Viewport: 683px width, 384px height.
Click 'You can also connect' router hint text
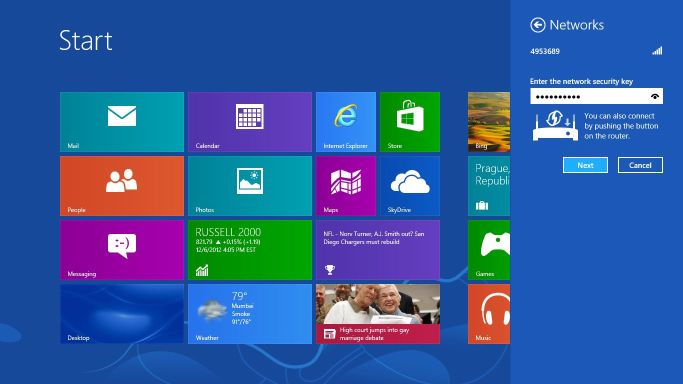[x=621, y=126]
